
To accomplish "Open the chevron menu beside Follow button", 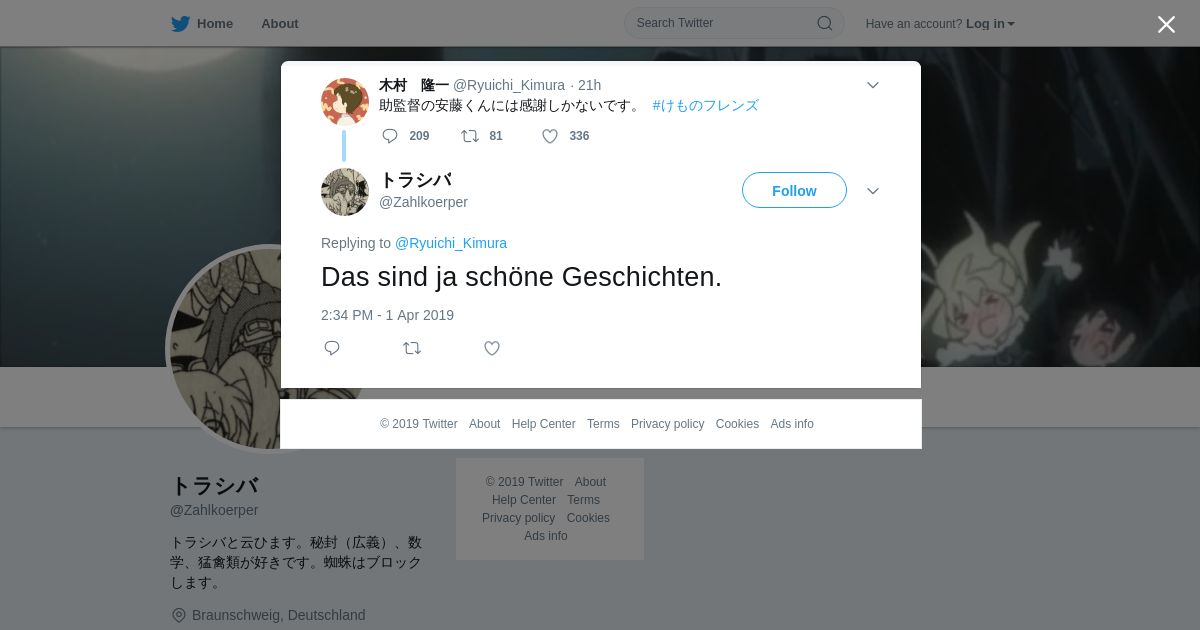I will pyautogui.click(x=873, y=191).
